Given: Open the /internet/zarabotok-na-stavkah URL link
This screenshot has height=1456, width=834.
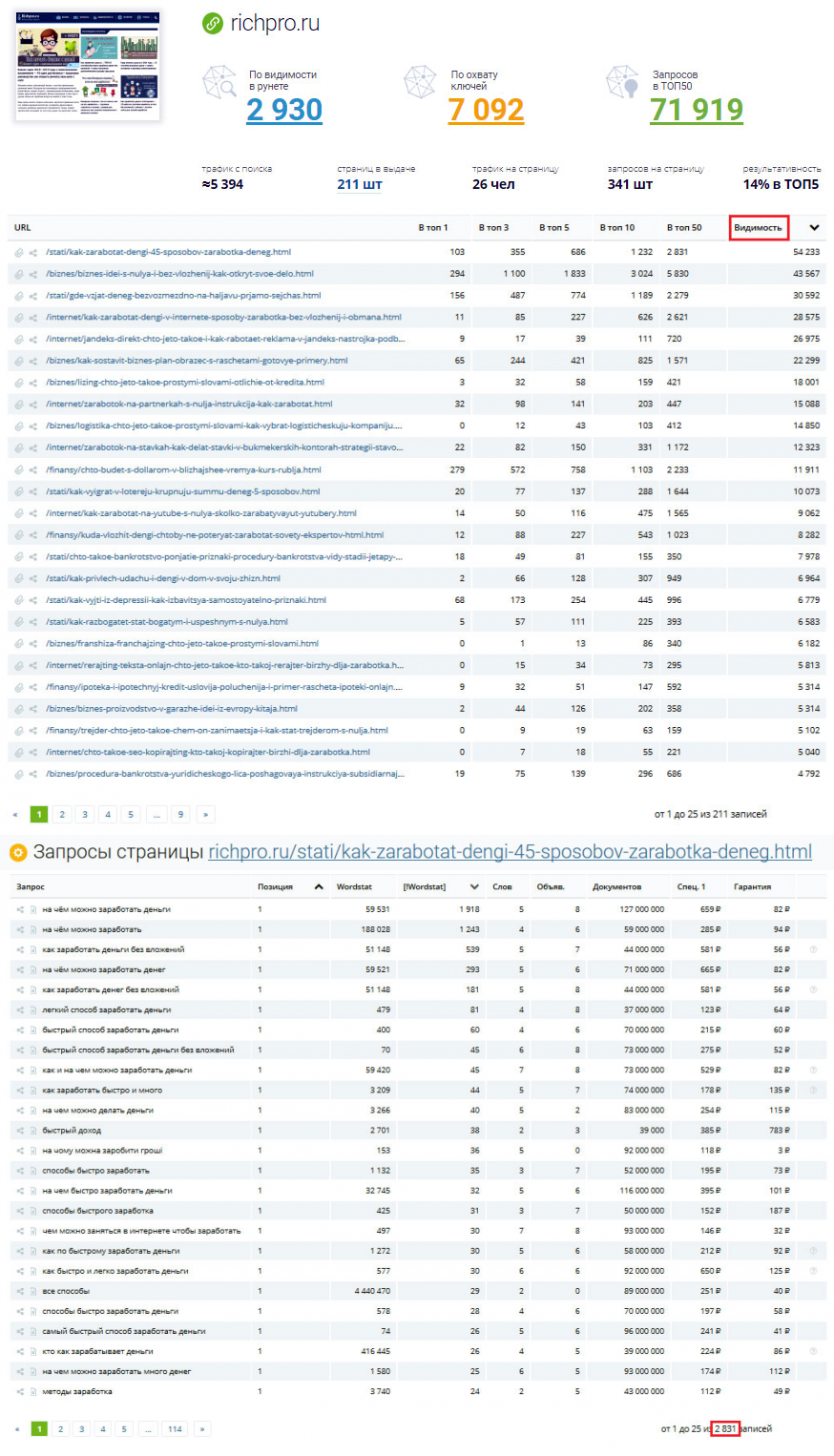Looking at the screenshot, I should pos(224,447).
